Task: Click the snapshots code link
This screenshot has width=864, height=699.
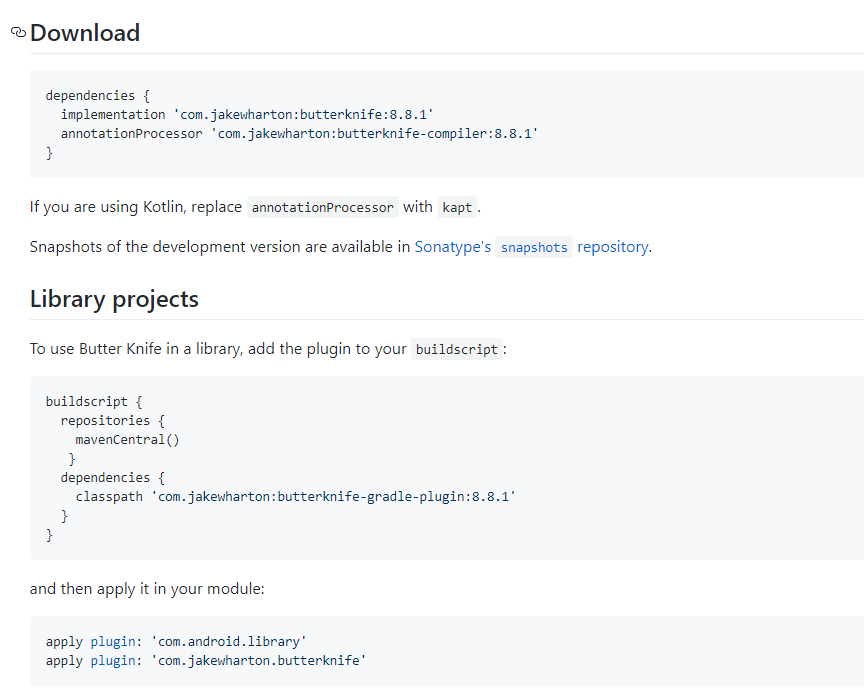Action: pyautogui.click(x=534, y=248)
